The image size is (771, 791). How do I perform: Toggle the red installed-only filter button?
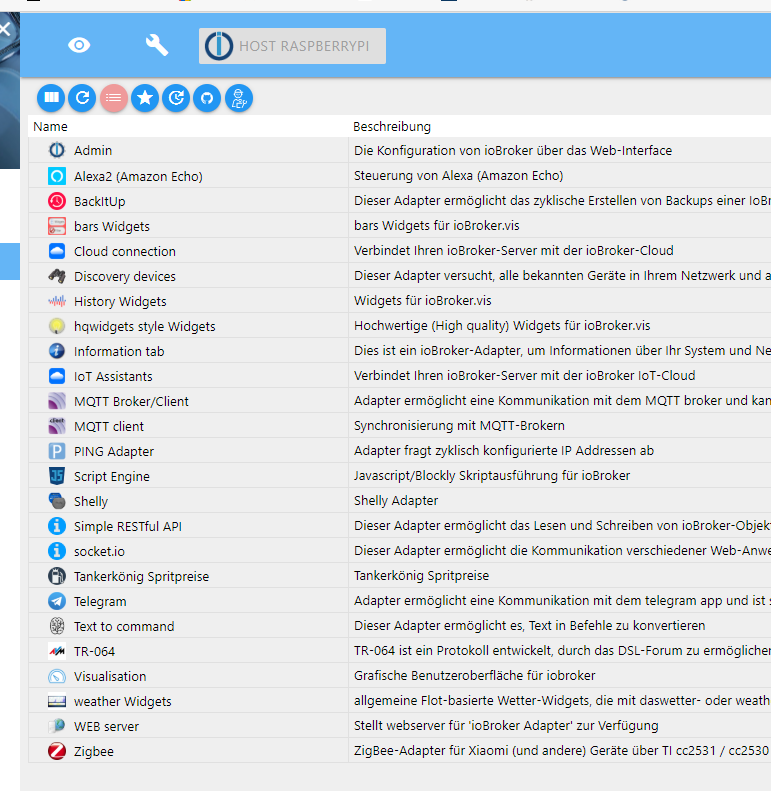tap(114, 97)
